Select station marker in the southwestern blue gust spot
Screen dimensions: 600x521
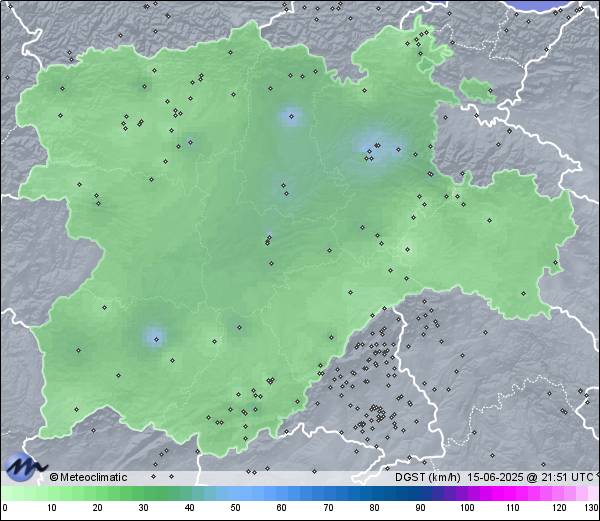click(156, 339)
